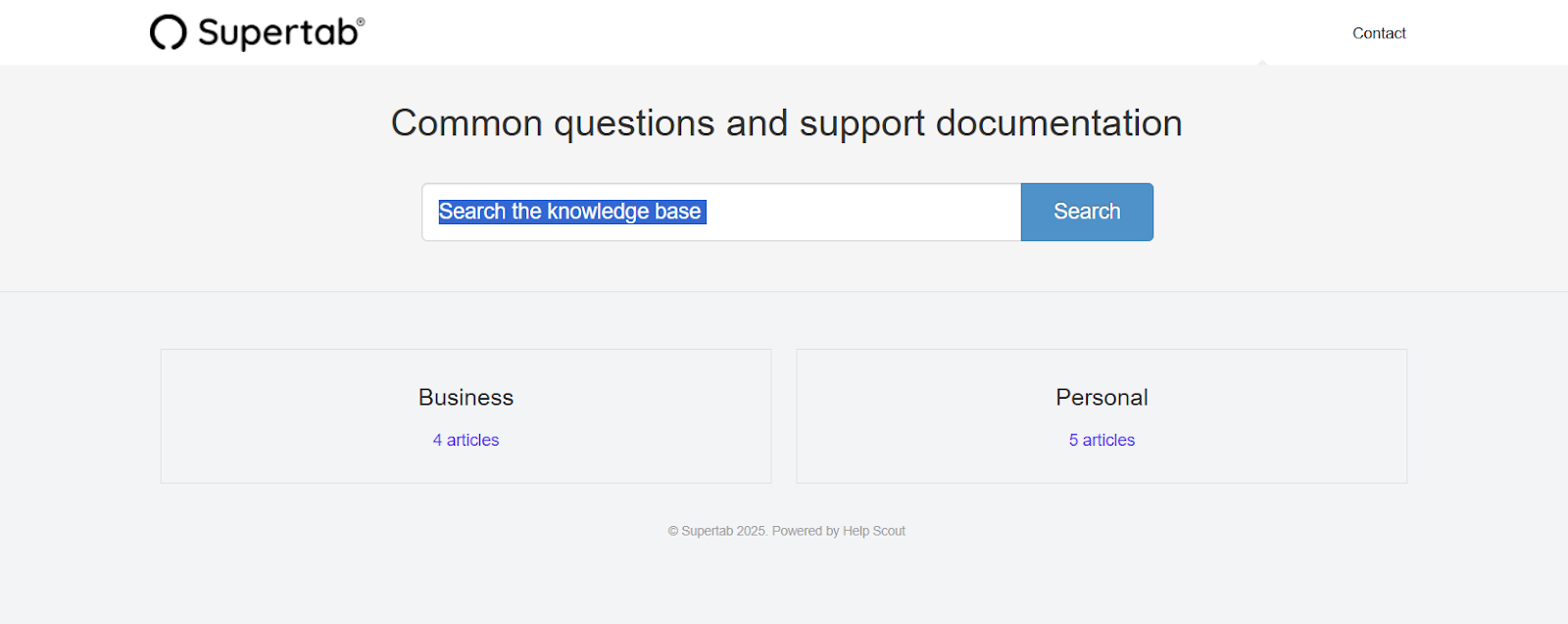Click the "Powered by" footer text
This screenshot has width=1568, height=624.
pos(806,531)
